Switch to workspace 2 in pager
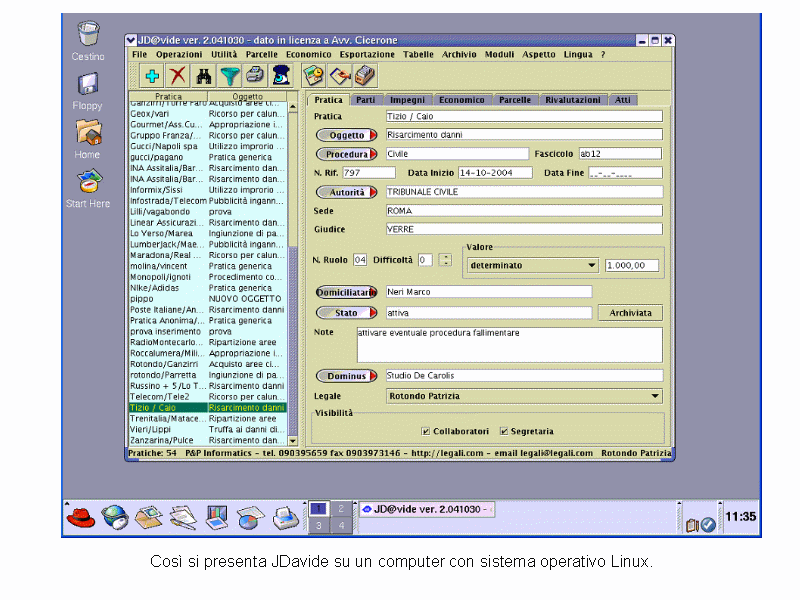Screen dimensions: 800x600 [x=341, y=509]
